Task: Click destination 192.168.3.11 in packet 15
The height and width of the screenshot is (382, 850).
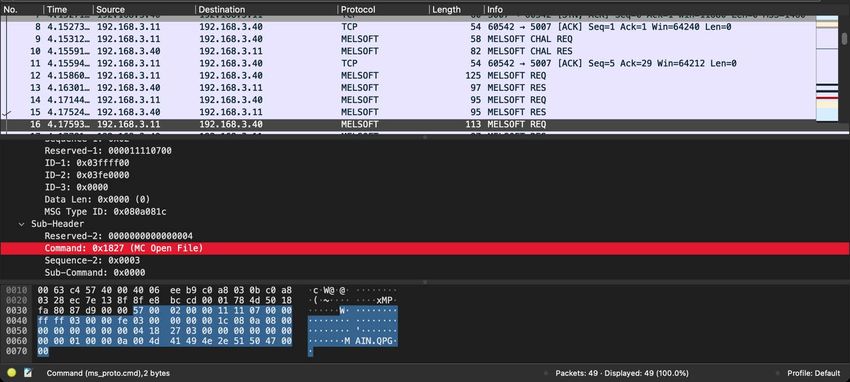Action: pos(231,112)
